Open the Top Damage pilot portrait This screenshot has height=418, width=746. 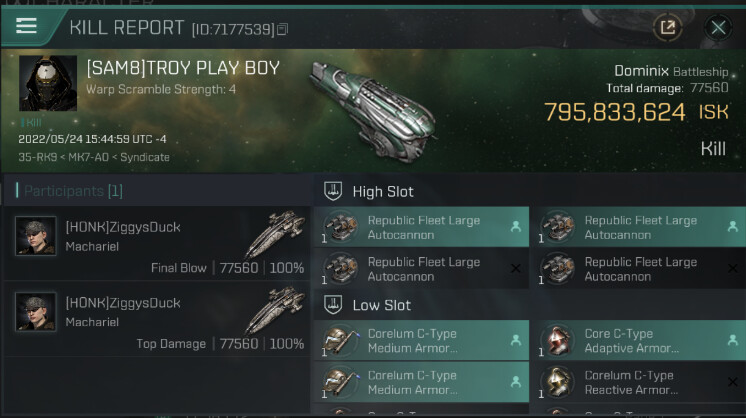(36, 312)
